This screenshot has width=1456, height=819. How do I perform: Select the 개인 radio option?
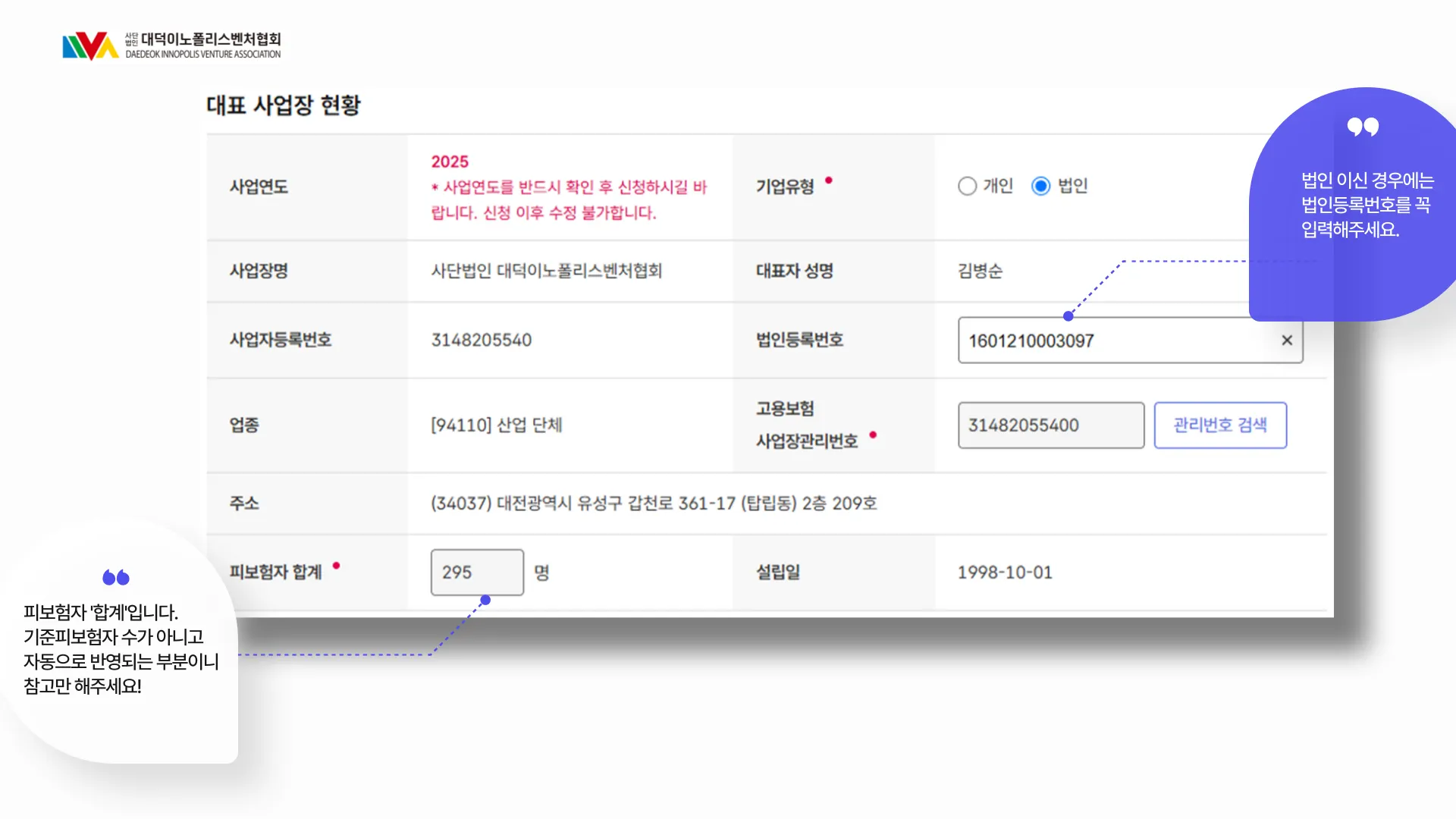[967, 186]
